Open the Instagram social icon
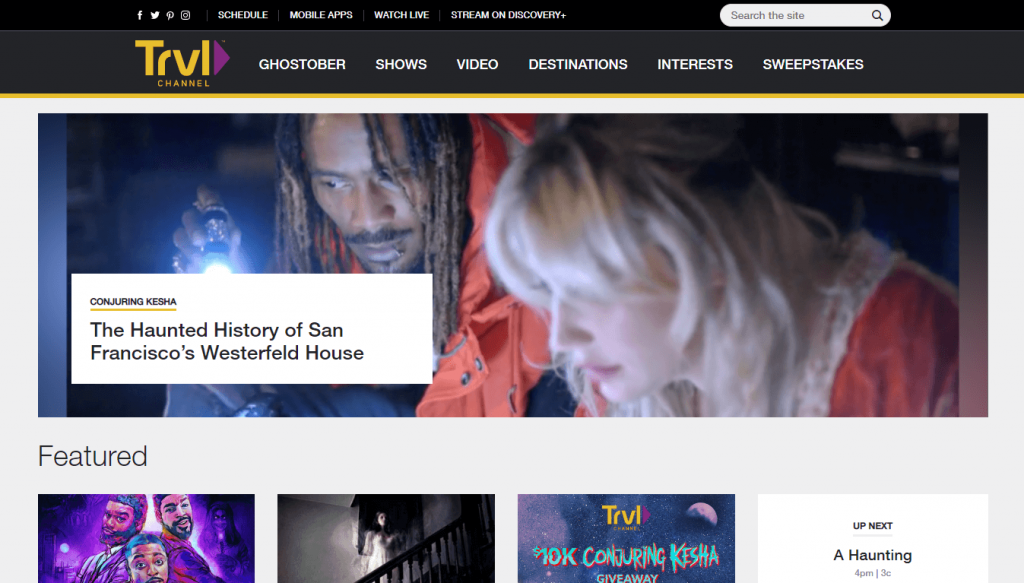1024x583 pixels. (x=185, y=15)
